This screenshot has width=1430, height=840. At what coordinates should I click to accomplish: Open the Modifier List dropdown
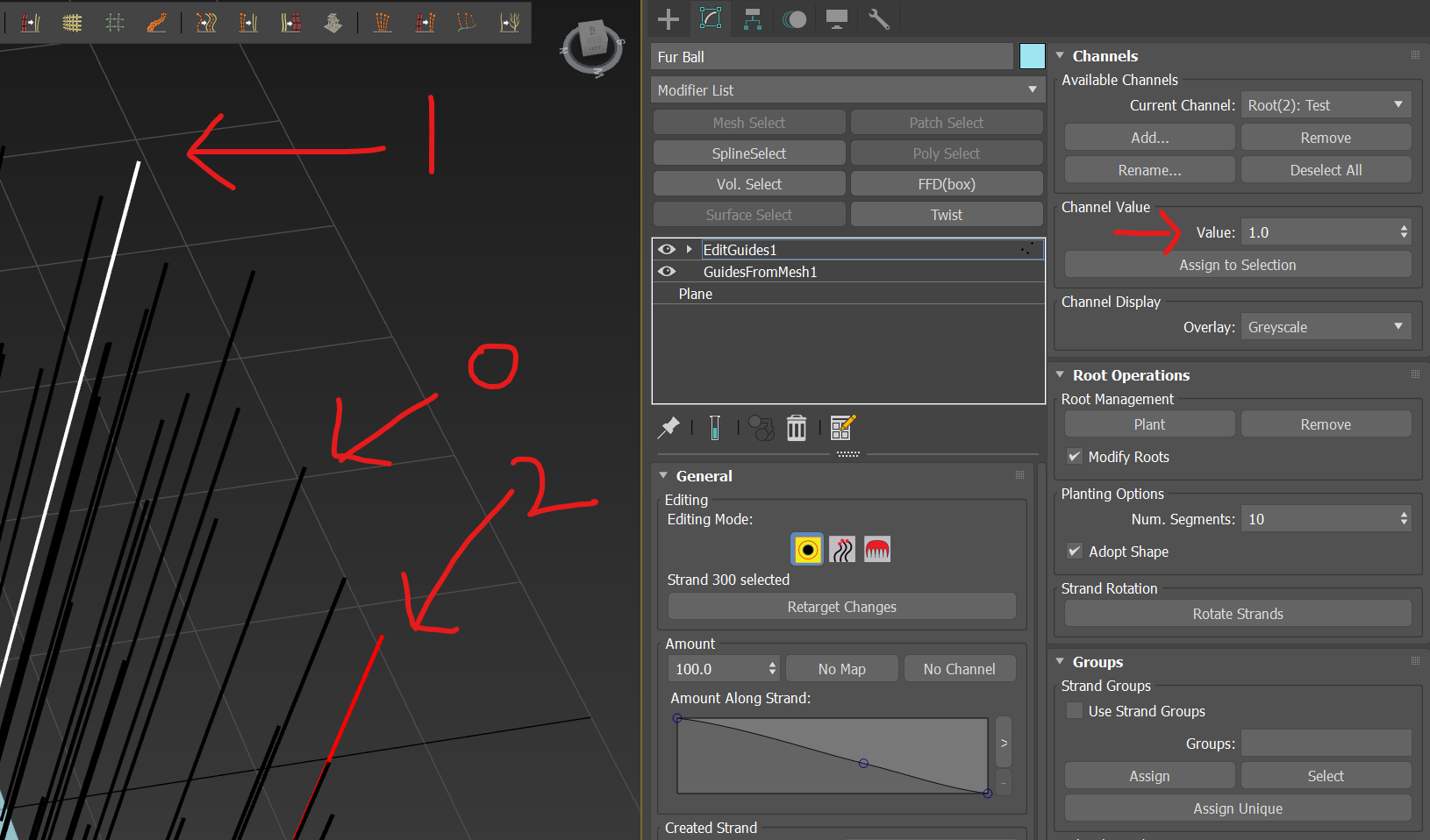pyautogui.click(x=847, y=90)
